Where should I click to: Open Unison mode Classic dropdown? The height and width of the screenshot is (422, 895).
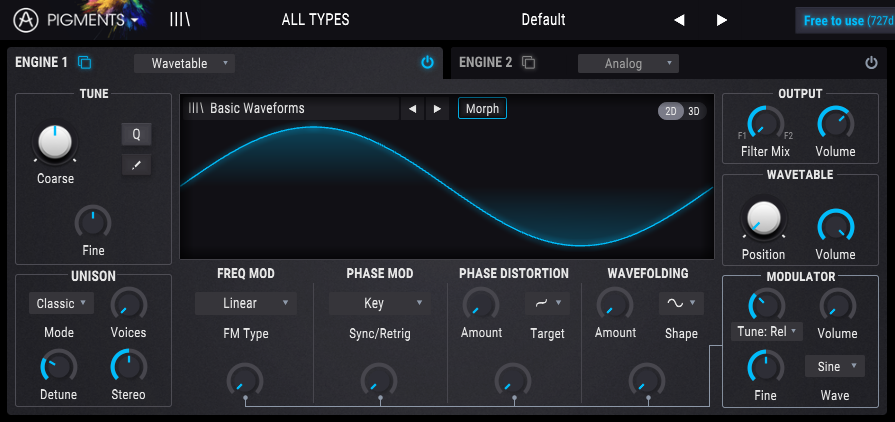[x=61, y=303]
